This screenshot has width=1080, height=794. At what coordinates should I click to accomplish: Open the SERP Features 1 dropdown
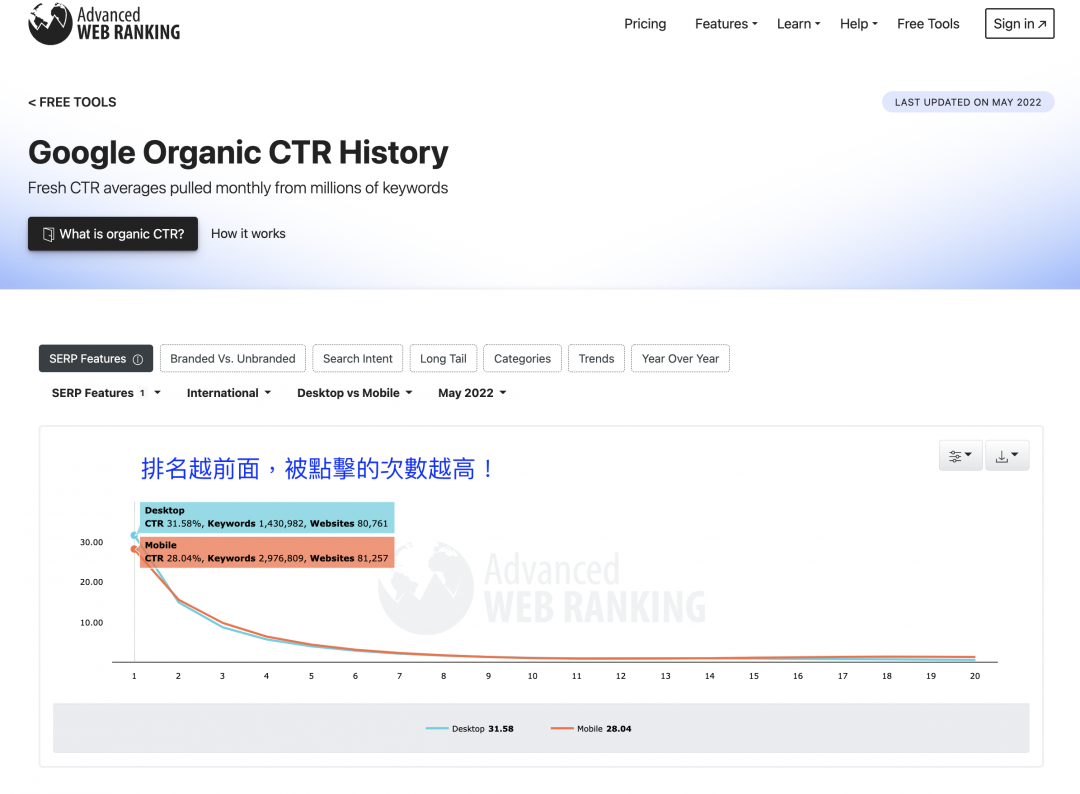point(104,393)
